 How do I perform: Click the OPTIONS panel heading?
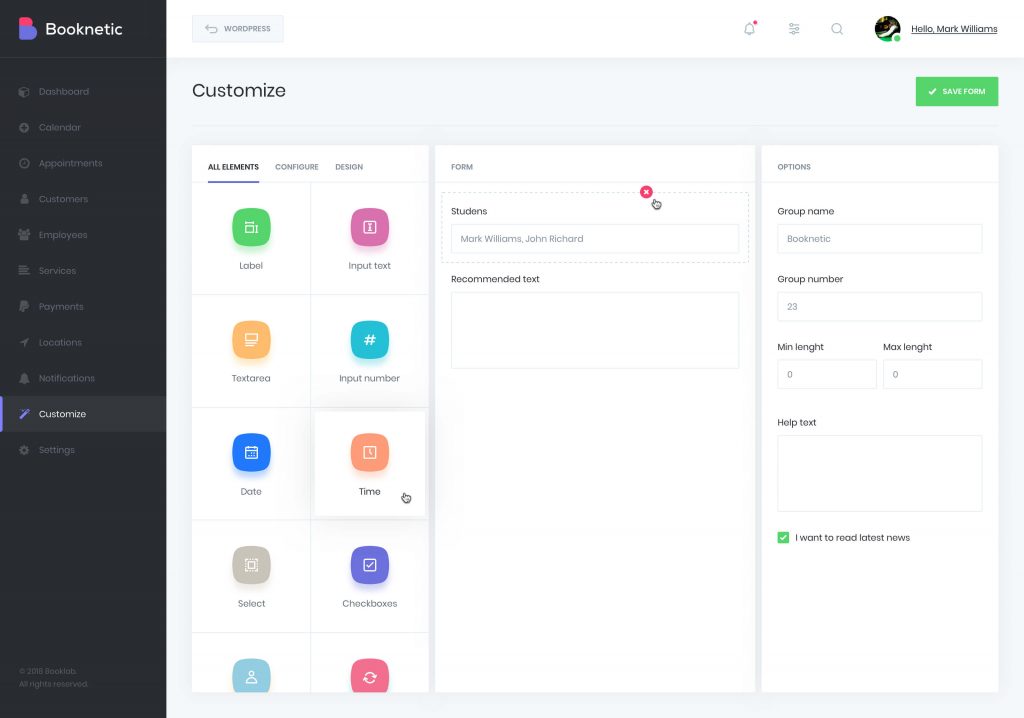pos(793,167)
